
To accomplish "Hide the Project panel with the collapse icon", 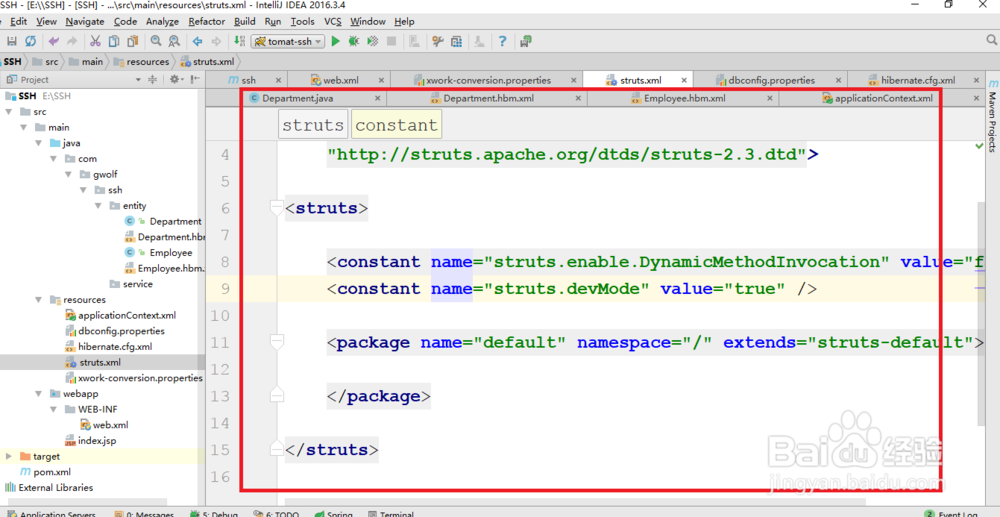I will (x=195, y=80).
